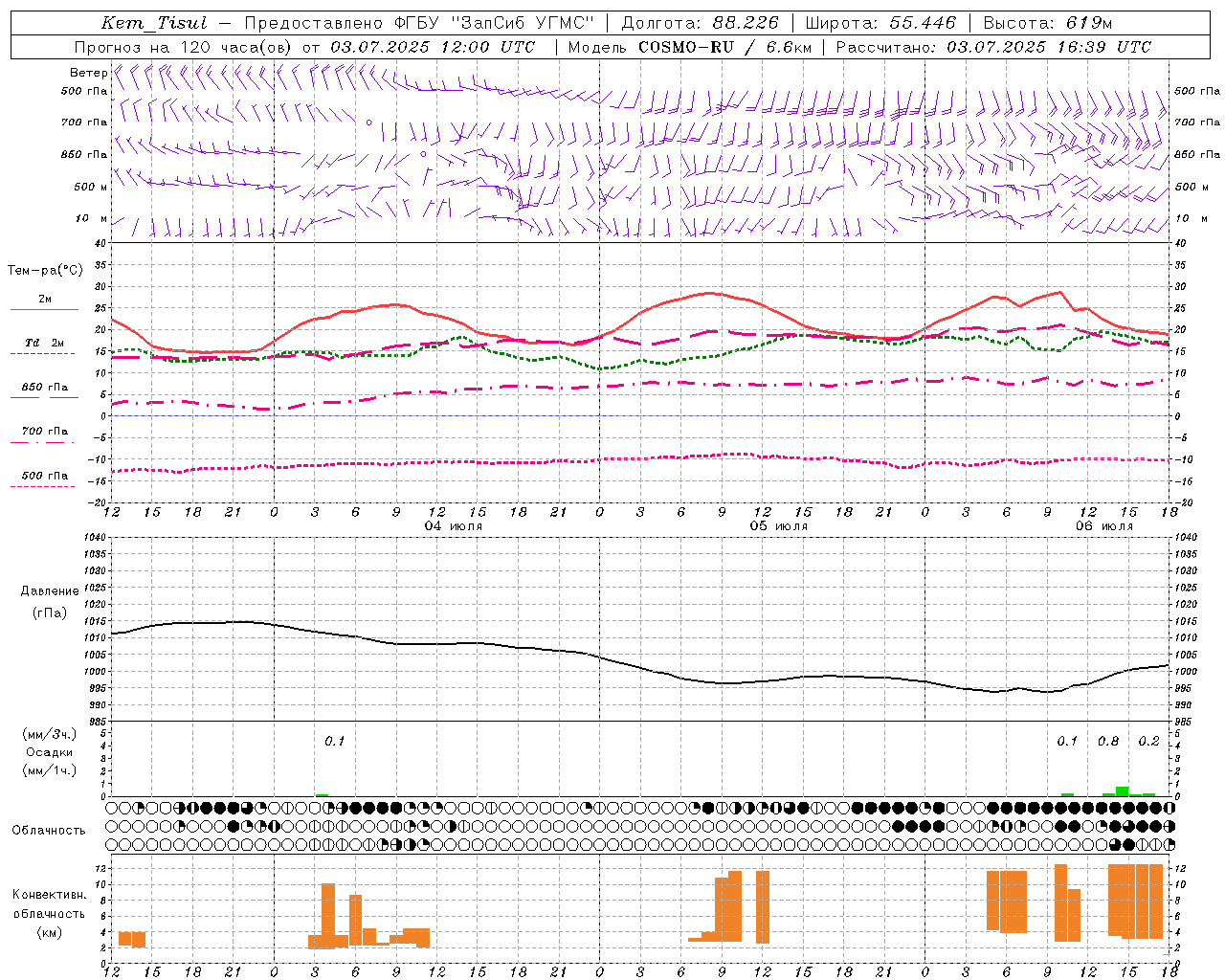Image resolution: width=1225 pixels, height=980 pixels.
Task: Select the 05 июля date label
Action: click(x=778, y=525)
